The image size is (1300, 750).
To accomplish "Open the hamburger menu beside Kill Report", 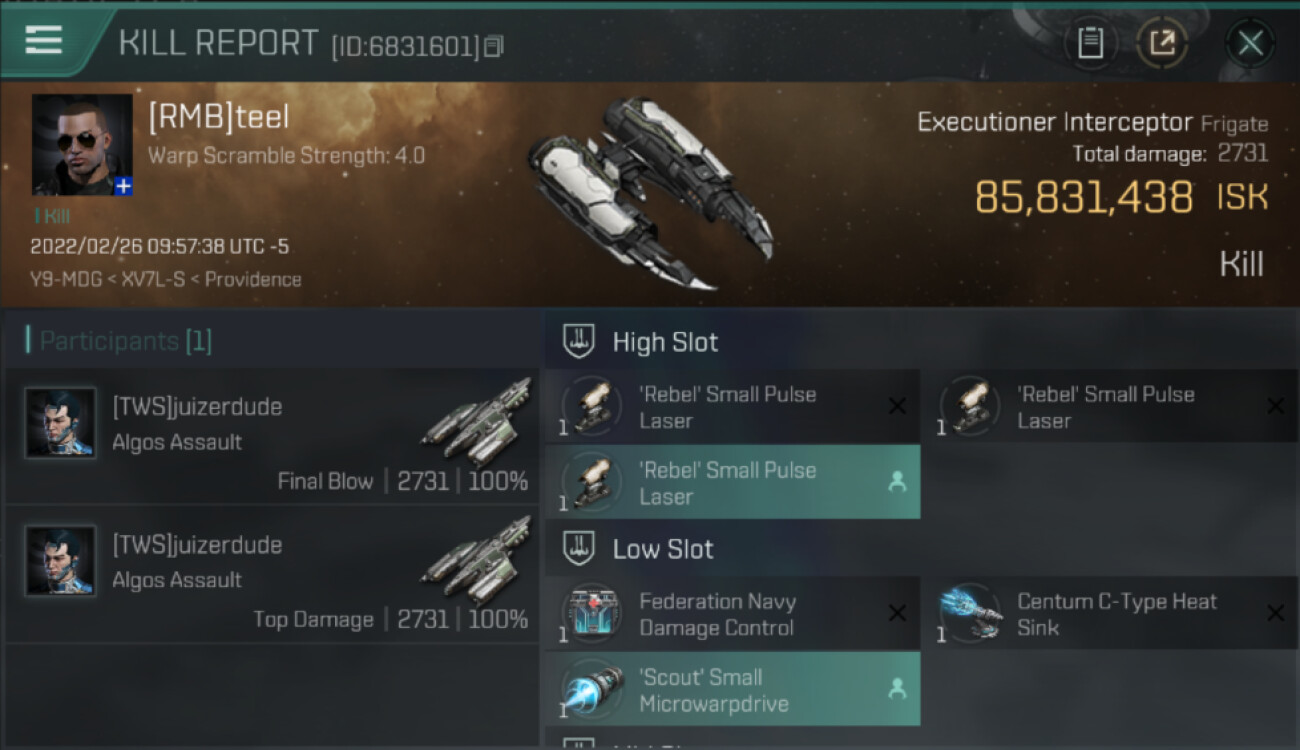I will click(x=44, y=40).
